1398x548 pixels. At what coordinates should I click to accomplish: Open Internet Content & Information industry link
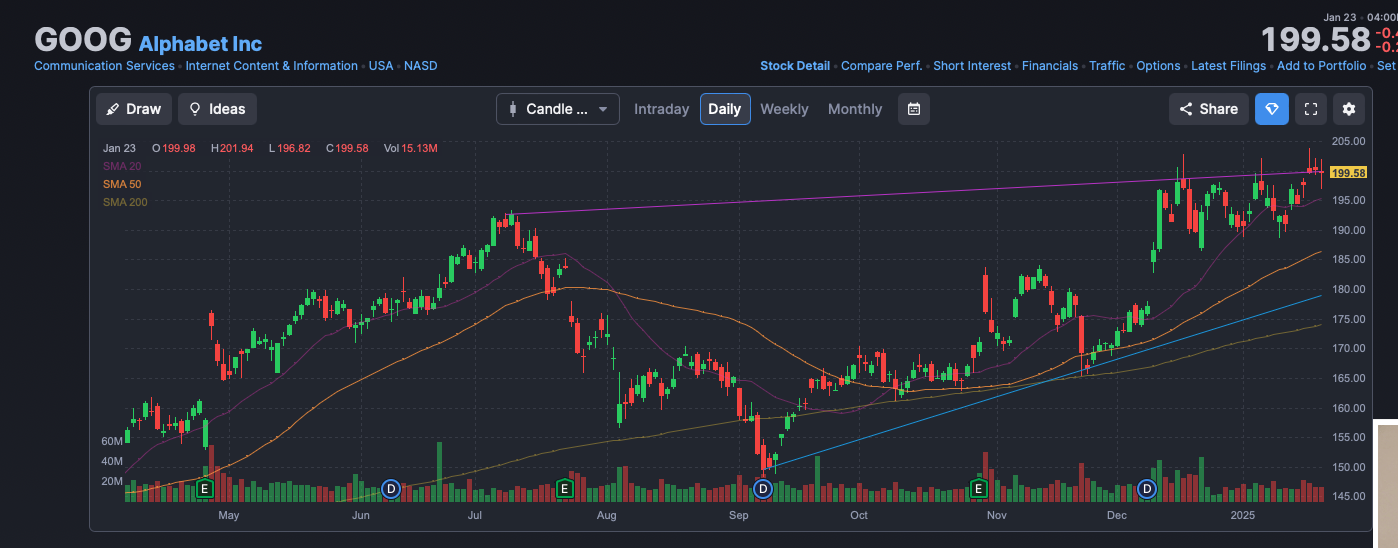(272, 66)
